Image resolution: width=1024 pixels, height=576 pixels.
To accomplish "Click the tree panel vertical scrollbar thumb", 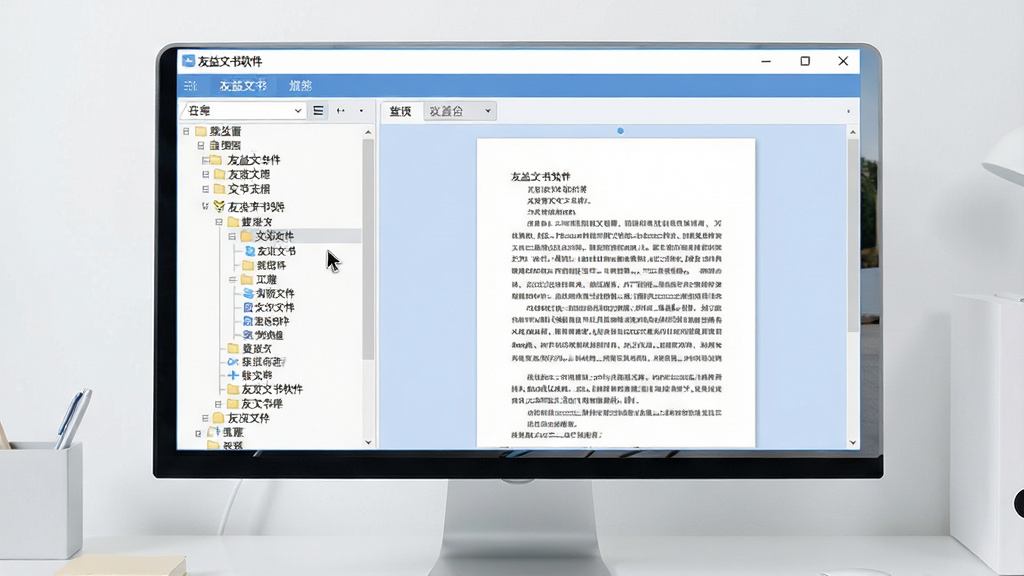I will [368, 248].
